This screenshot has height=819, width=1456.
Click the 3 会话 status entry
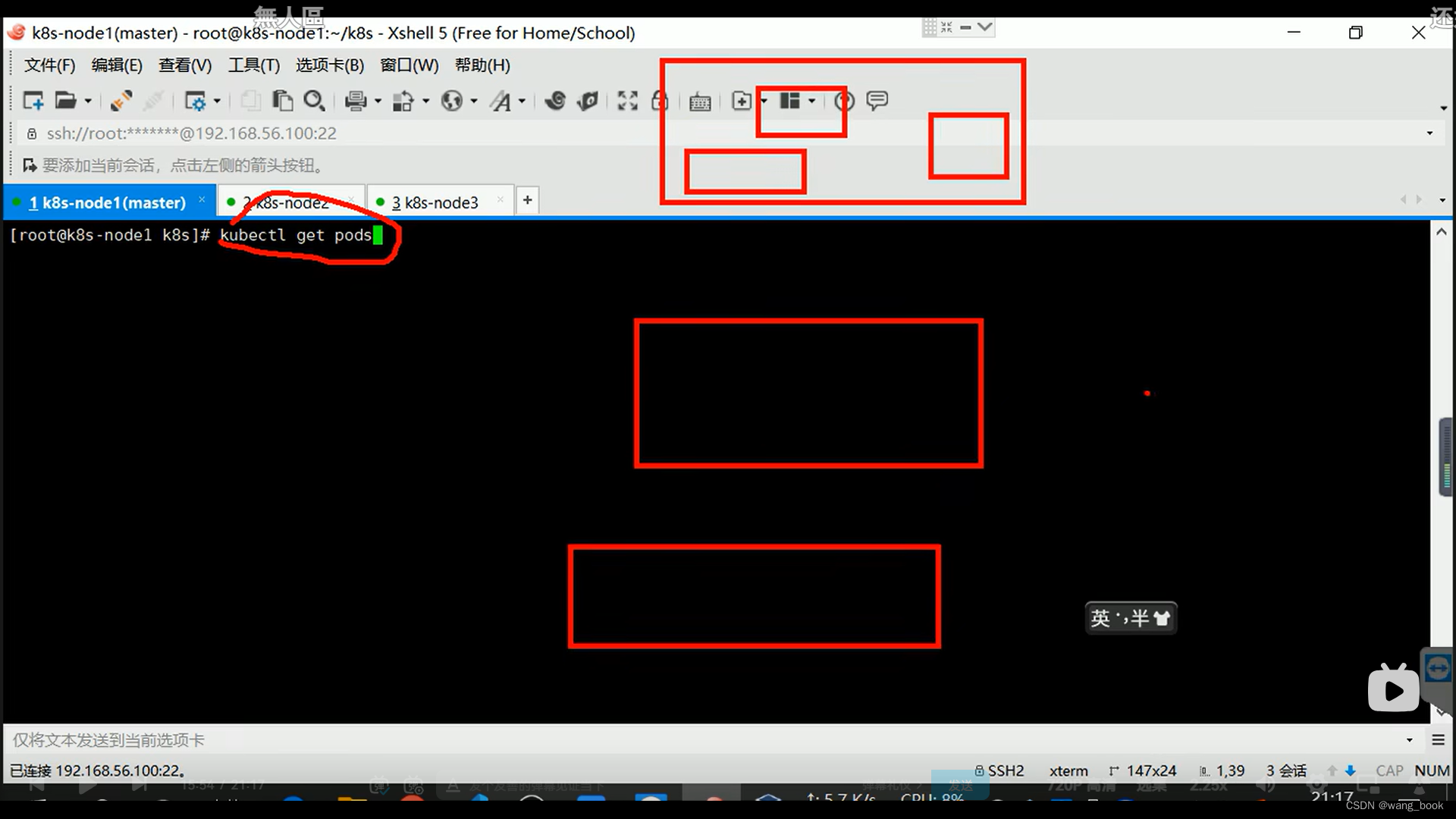tap(1286, 770)
